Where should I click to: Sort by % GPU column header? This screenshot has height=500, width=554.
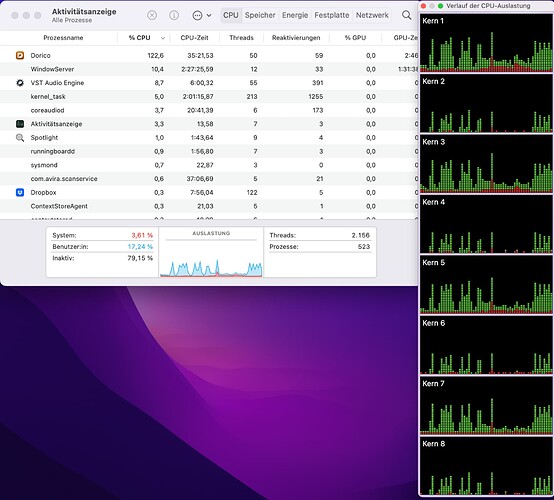[355, 37]
